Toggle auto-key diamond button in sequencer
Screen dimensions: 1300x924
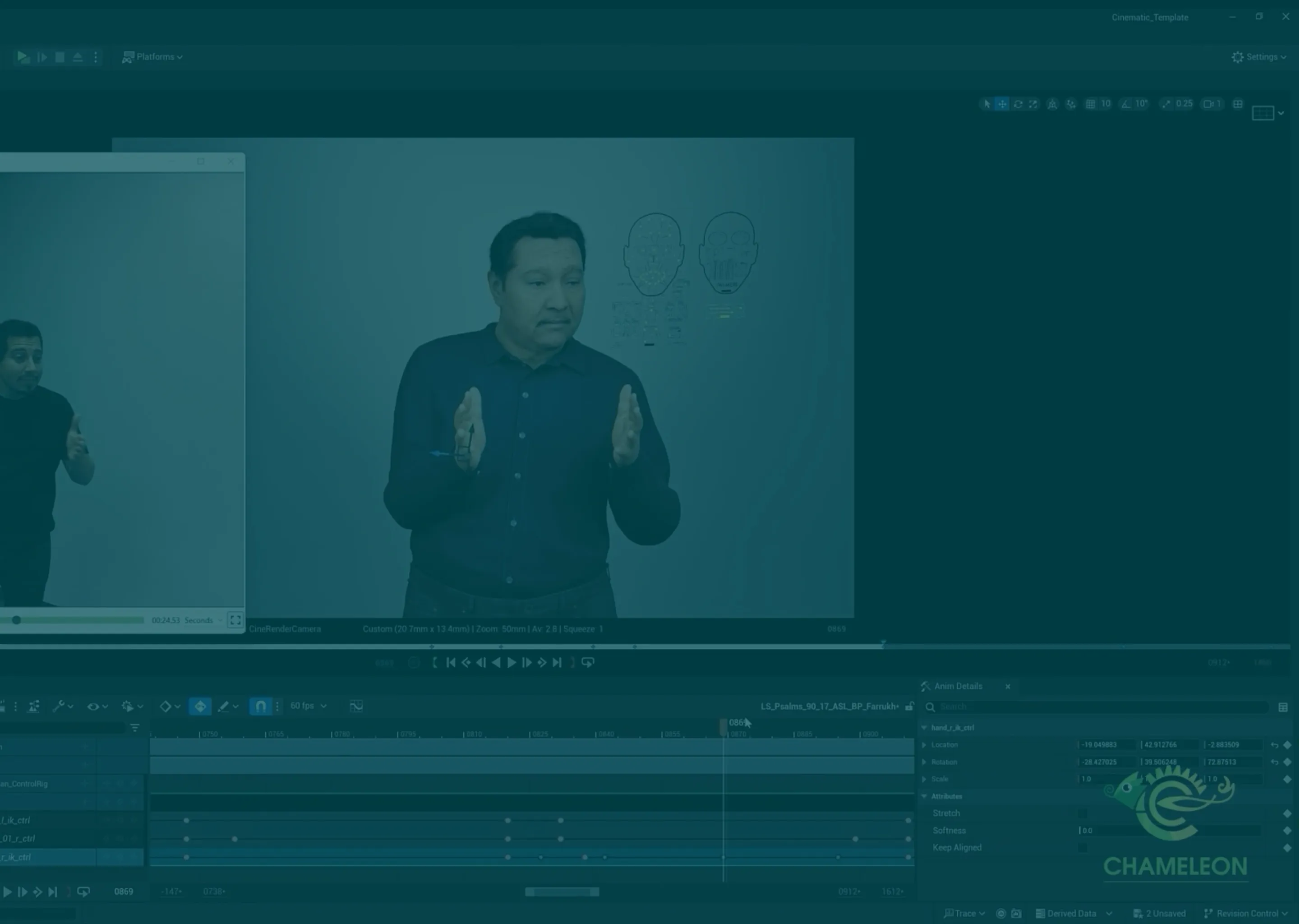[200, 707]
